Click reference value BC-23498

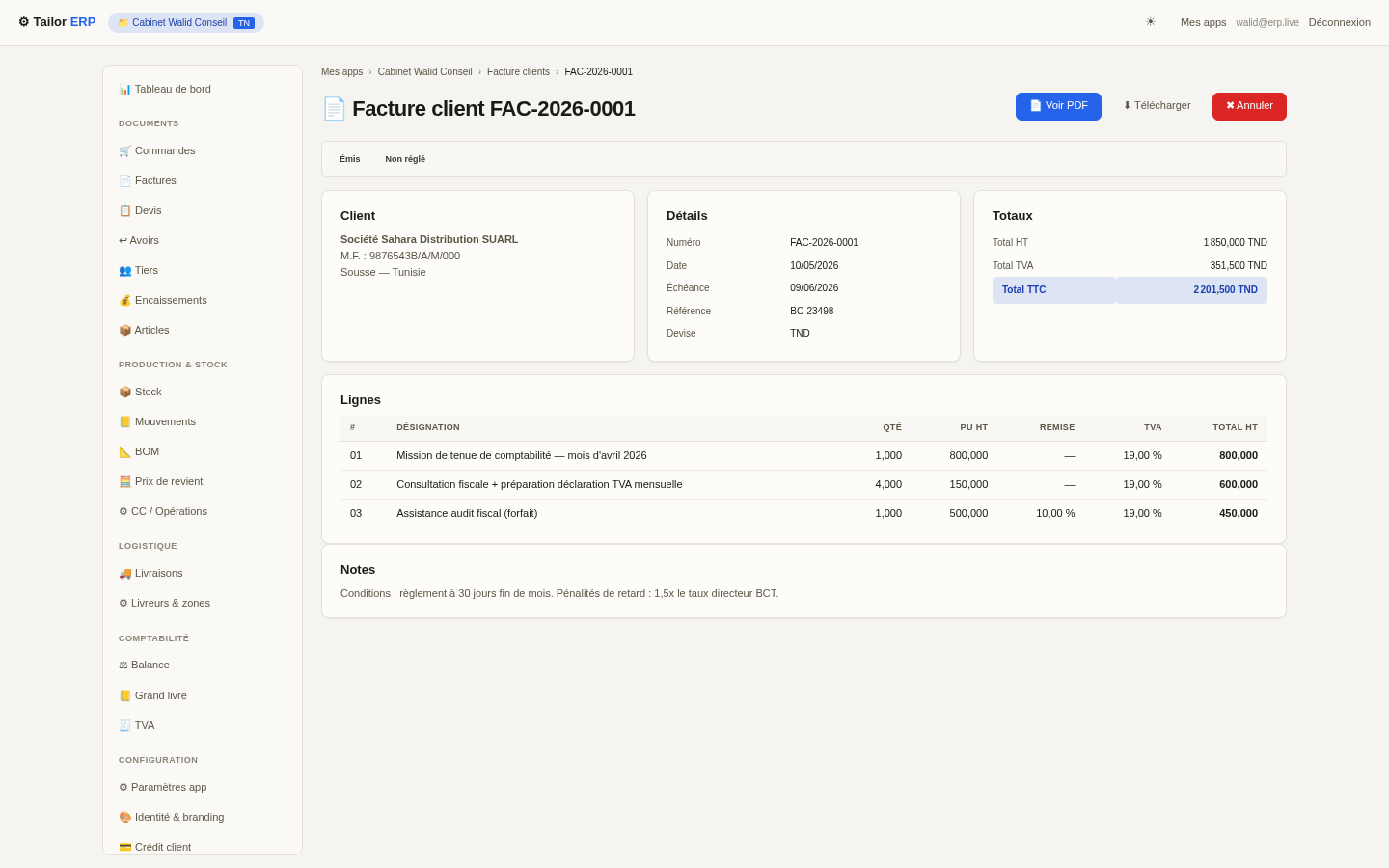[x=811, y=311]
